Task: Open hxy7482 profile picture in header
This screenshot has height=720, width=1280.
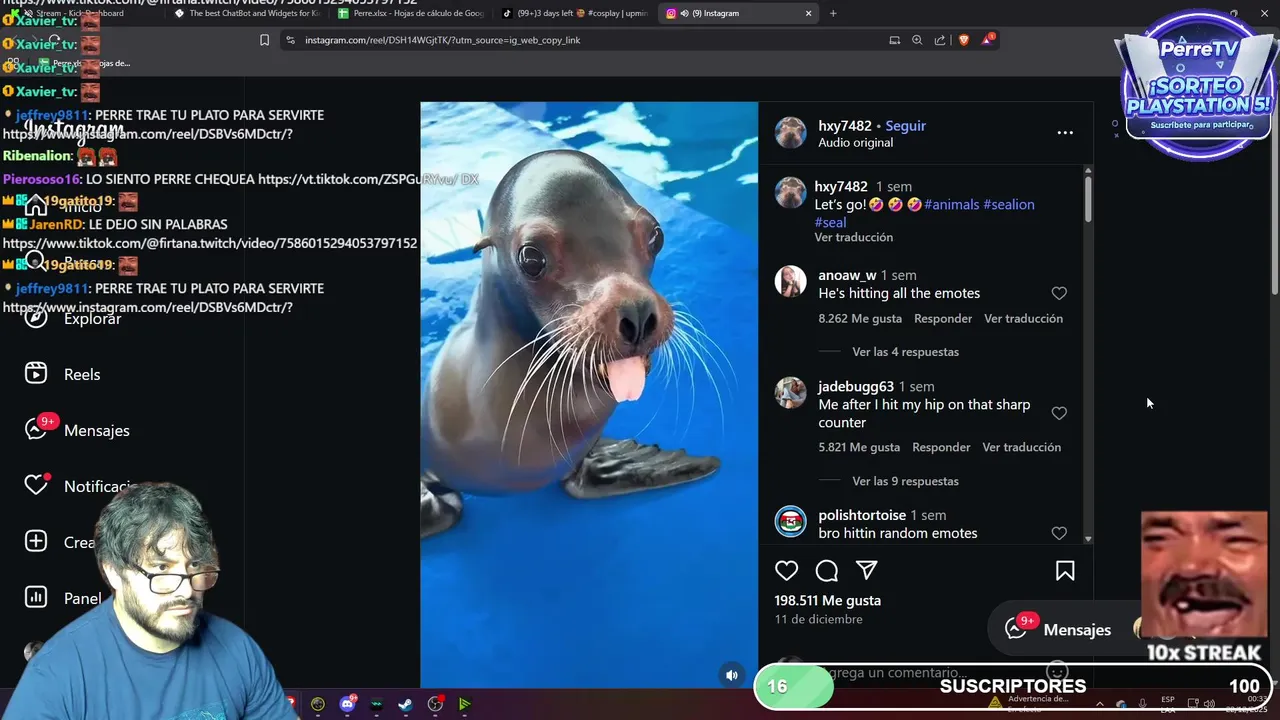Action: tap(790, 133)
